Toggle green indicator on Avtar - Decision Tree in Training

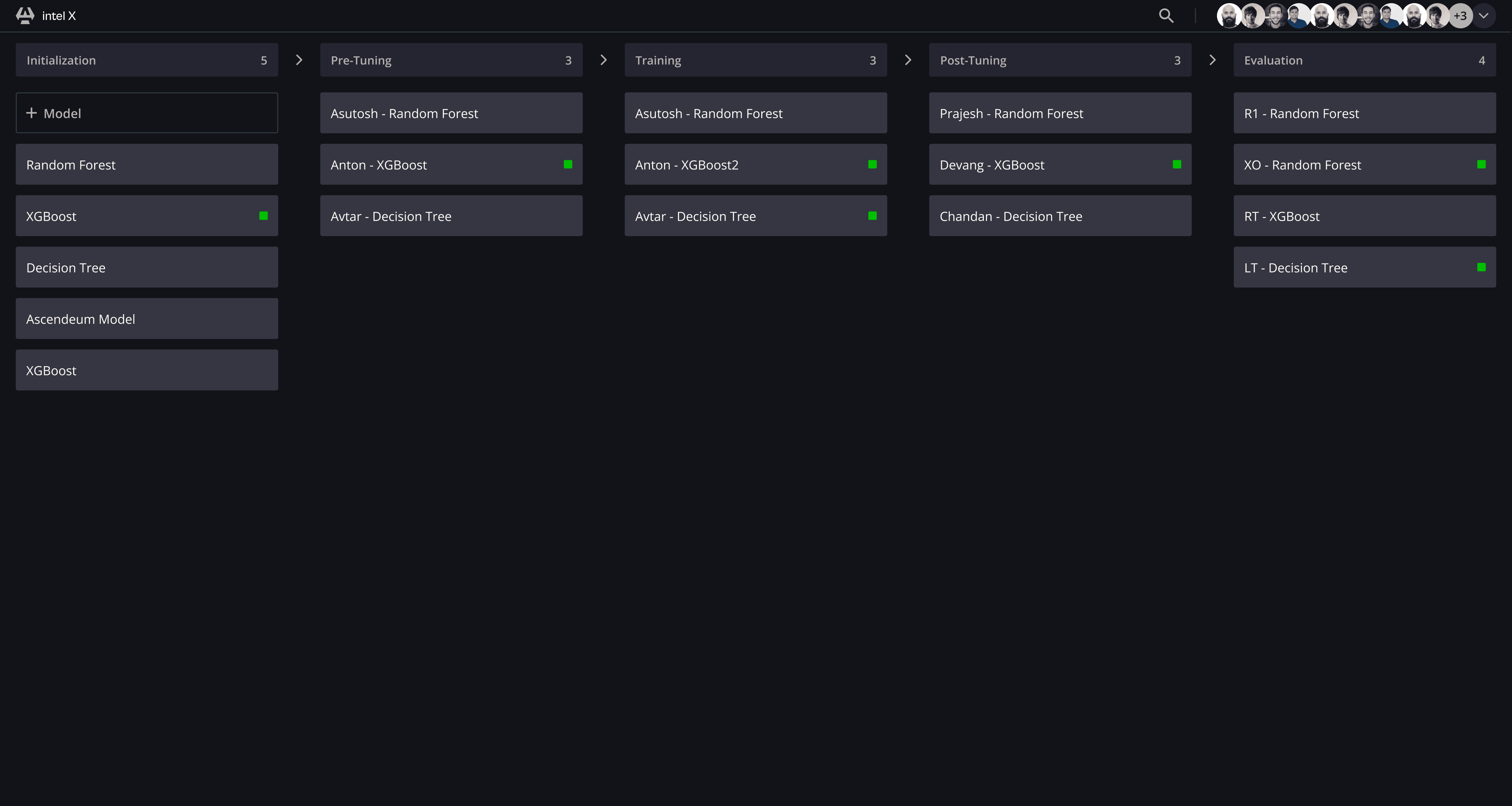(872, 216)
